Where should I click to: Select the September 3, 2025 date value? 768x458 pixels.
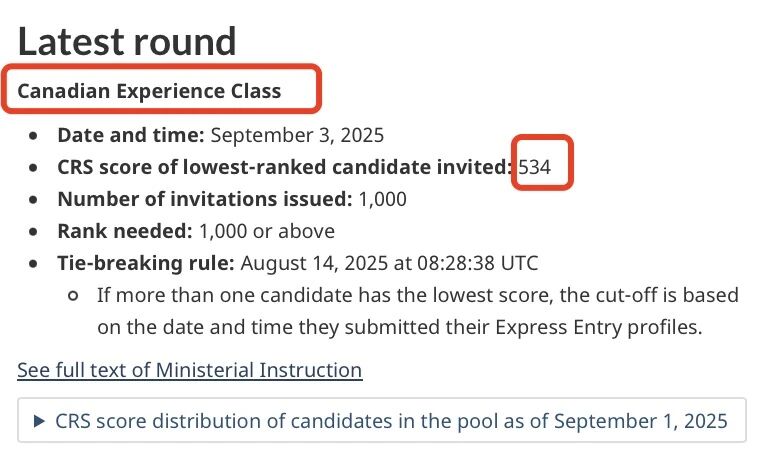click(x=297, y=135)
